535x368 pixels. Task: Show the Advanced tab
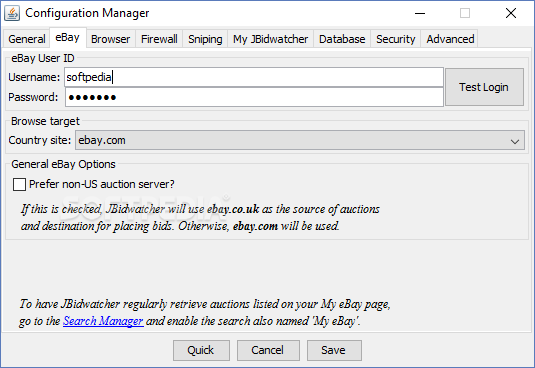(450, 39)
